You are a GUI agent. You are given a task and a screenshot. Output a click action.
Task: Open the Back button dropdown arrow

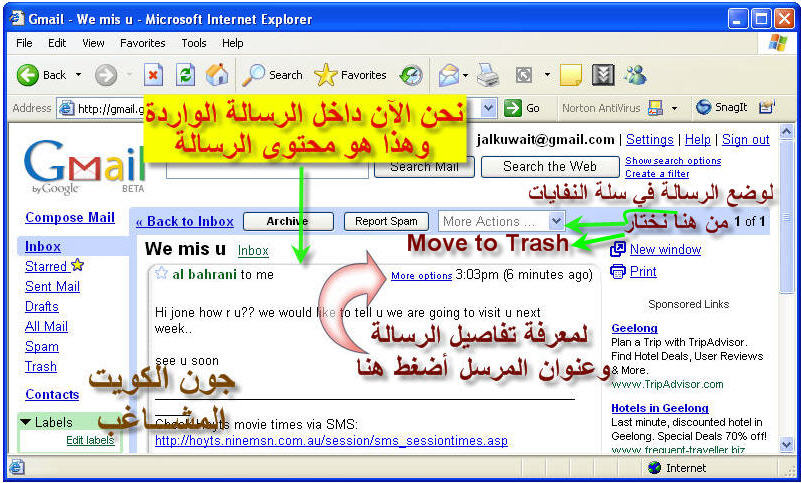[x=78, y=75]
